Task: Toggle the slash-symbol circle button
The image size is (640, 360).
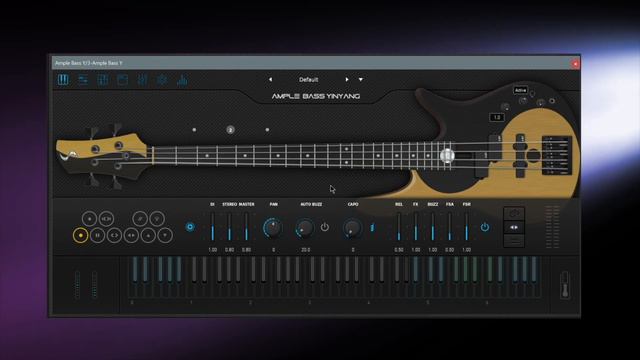Action: [140, 219]
